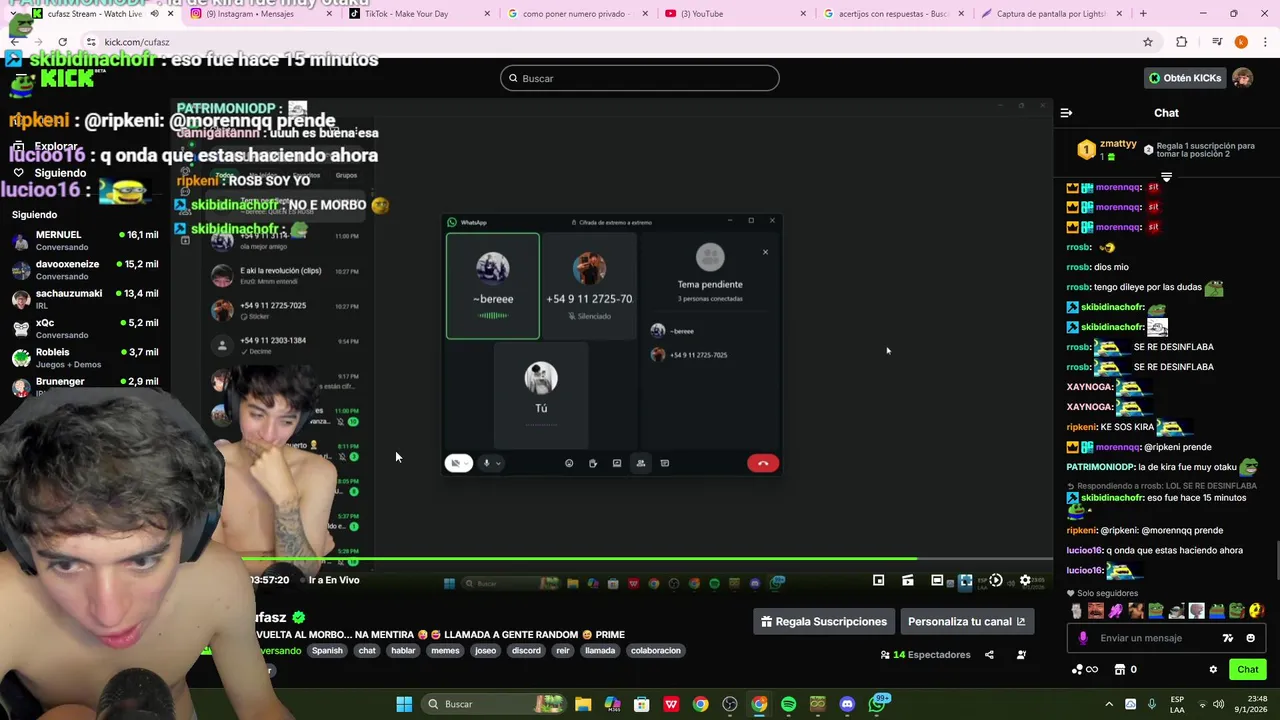The height and width of the screenshot is (720, 1280).
Task: Click the points balance icon in chat
Action: click(x=1084, y=670)
